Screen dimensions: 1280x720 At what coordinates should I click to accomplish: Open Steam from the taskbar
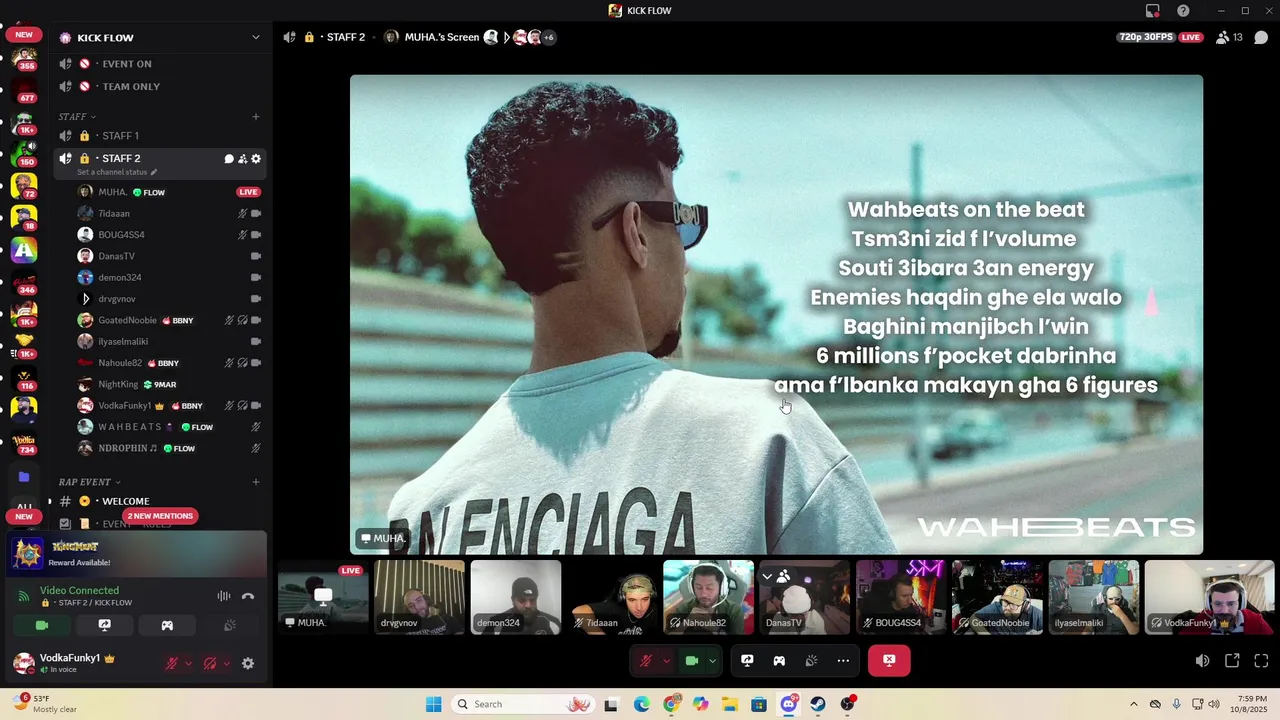[818, 704]
